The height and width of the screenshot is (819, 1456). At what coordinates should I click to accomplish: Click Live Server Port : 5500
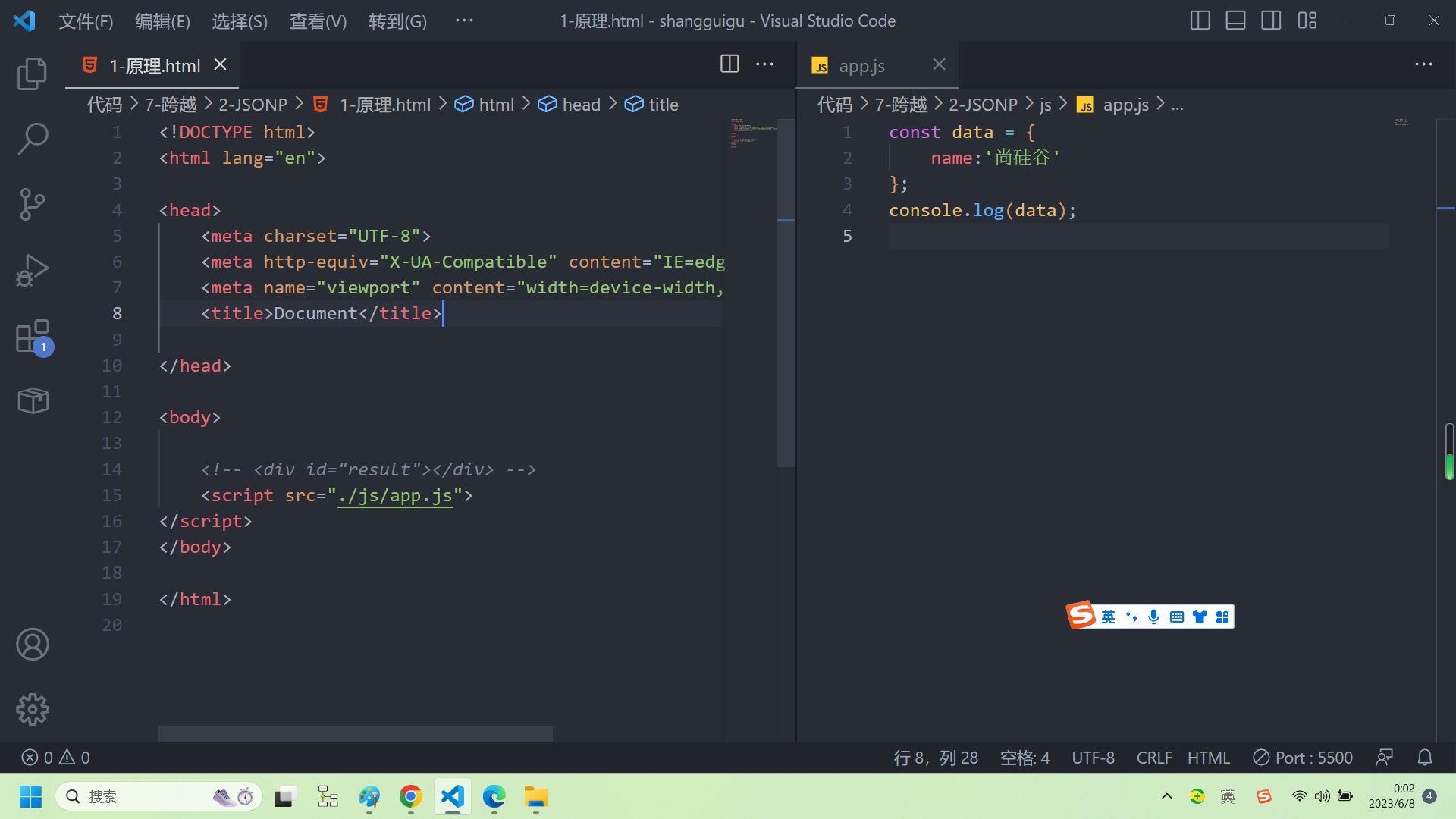pyautogui.click(x=1303, y=758)
